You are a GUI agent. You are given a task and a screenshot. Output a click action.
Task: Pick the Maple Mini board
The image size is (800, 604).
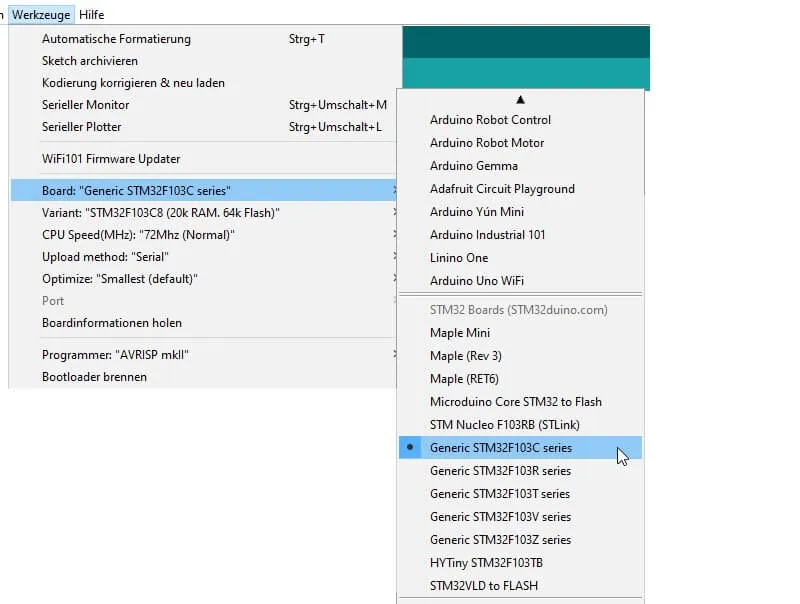[x=460, y=333]
